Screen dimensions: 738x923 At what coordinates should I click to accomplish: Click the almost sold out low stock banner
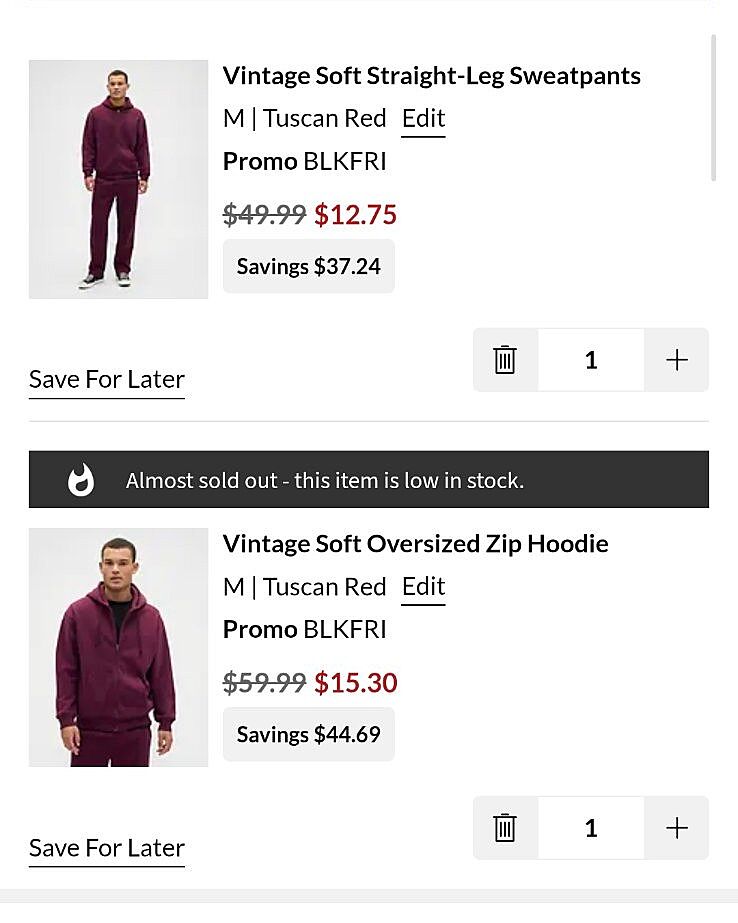[x=368, y=481]
